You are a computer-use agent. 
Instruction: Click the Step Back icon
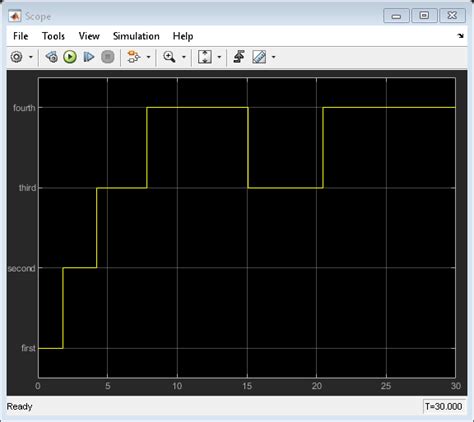click(52, 57)
